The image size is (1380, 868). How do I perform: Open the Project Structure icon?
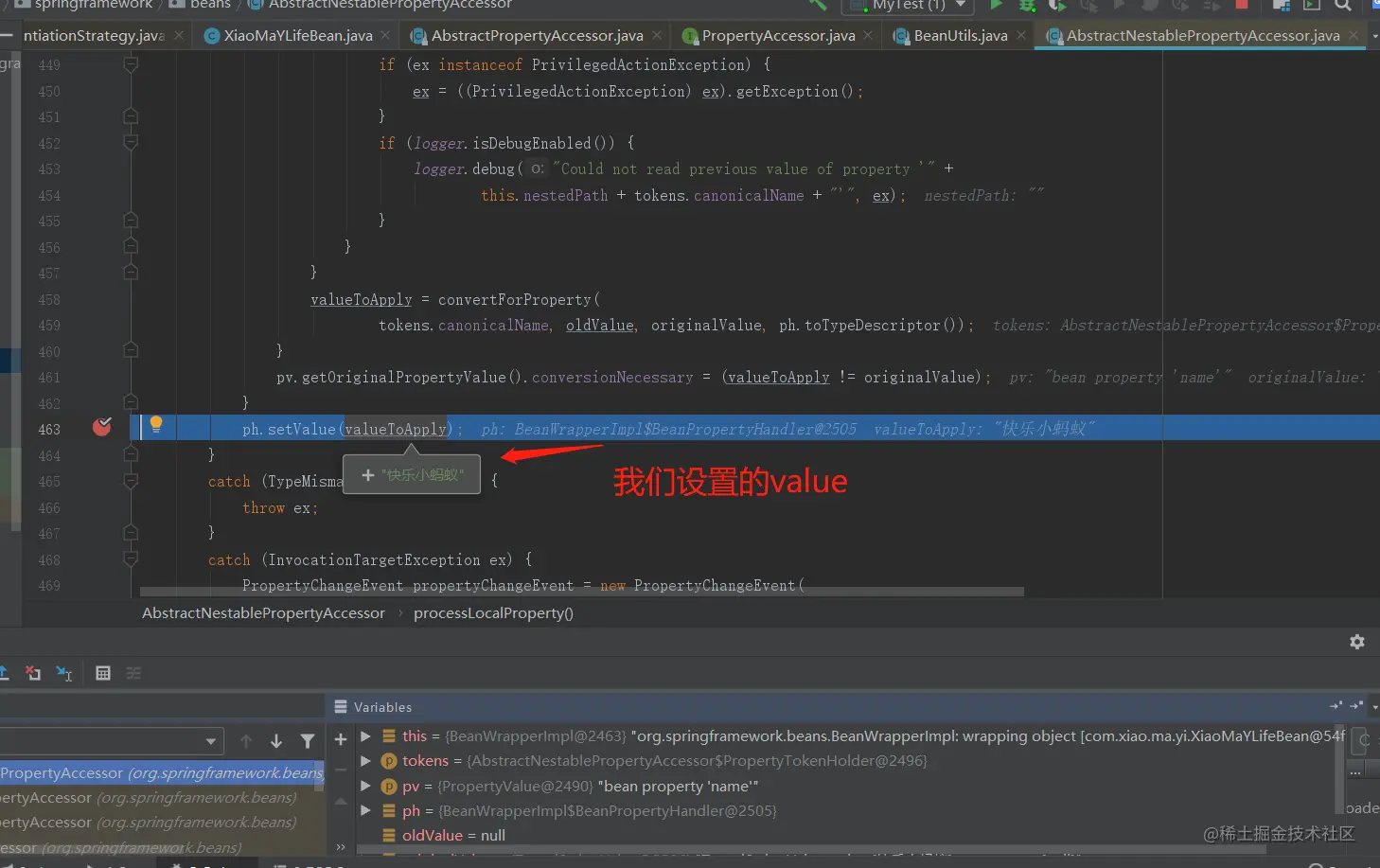pos(1282,5)
